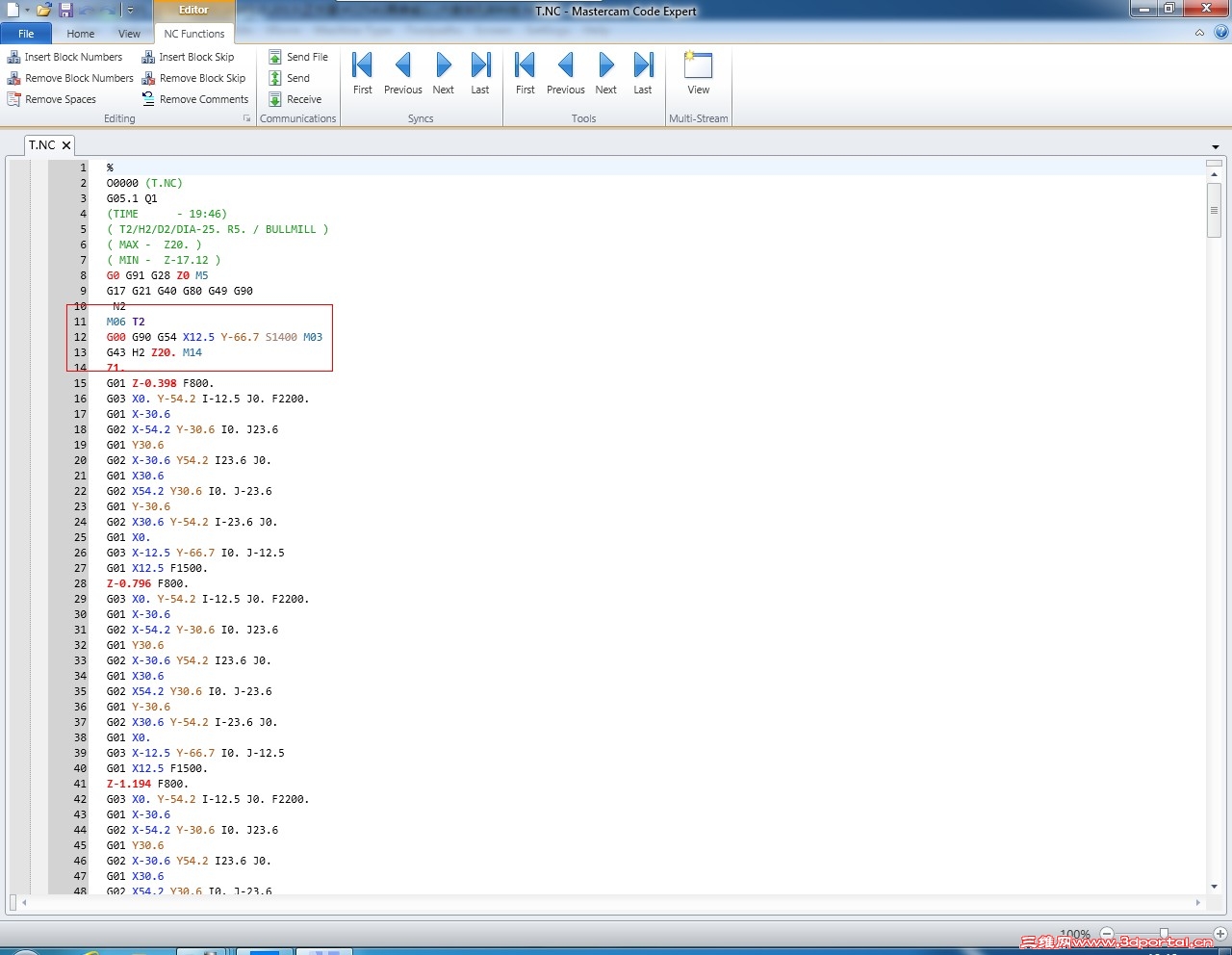
Task: Click the G05.1 Q1 code line
Action: (132, 198)
